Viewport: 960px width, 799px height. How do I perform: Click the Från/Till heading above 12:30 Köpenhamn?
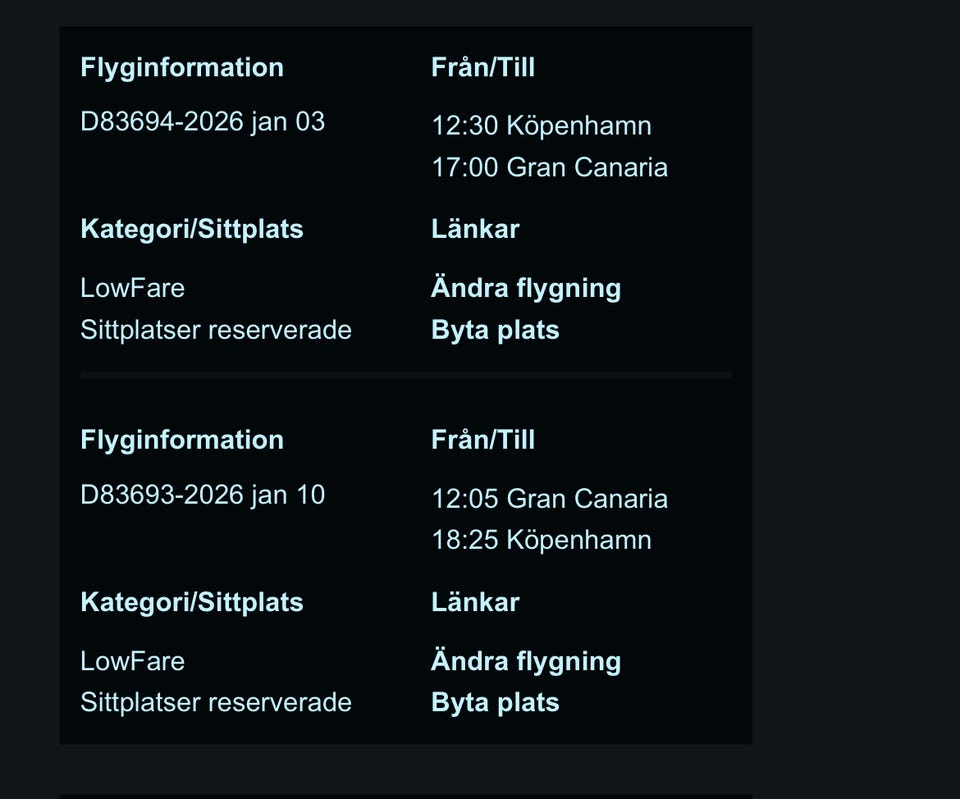(483, 68)
